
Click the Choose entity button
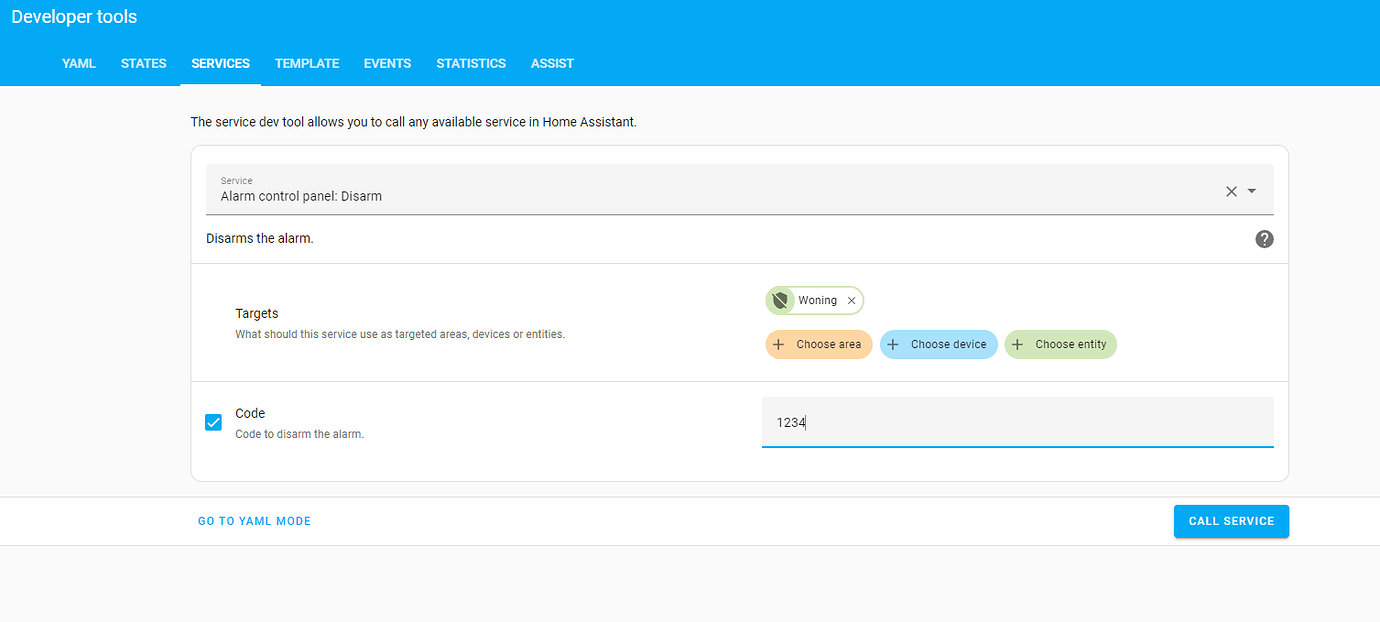tap(1061, 345)
